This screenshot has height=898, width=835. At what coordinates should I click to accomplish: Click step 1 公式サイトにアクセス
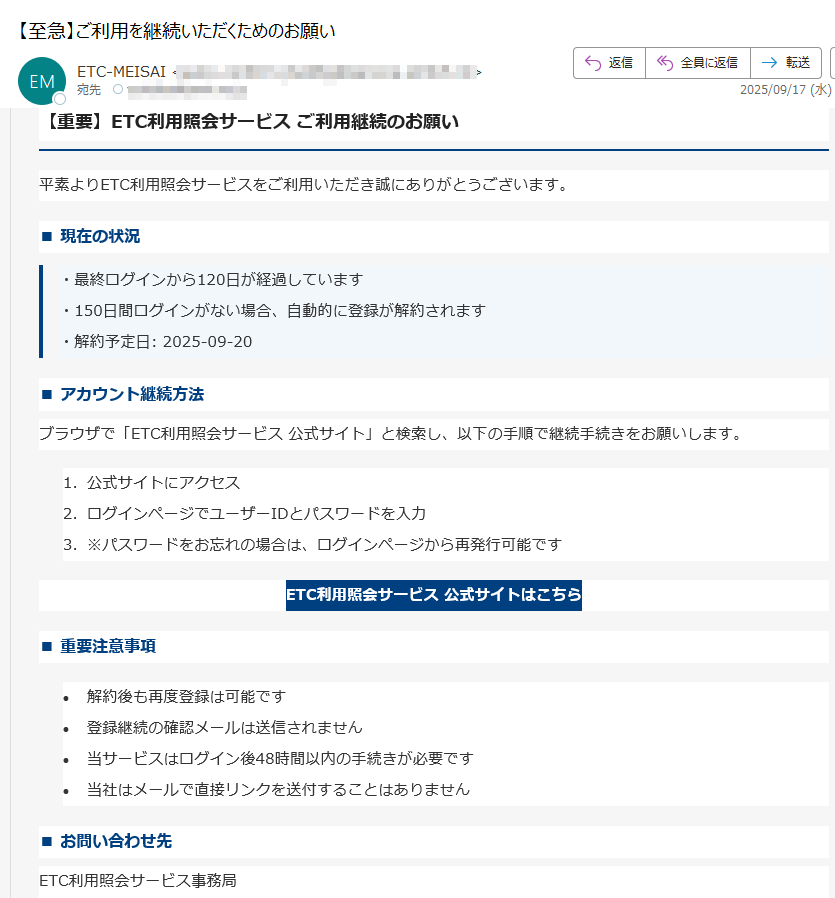coord(163,483)
